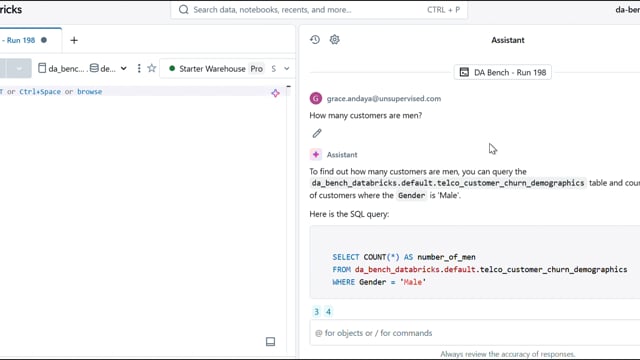Open the kebab more-options menu

tap(139, 68)
